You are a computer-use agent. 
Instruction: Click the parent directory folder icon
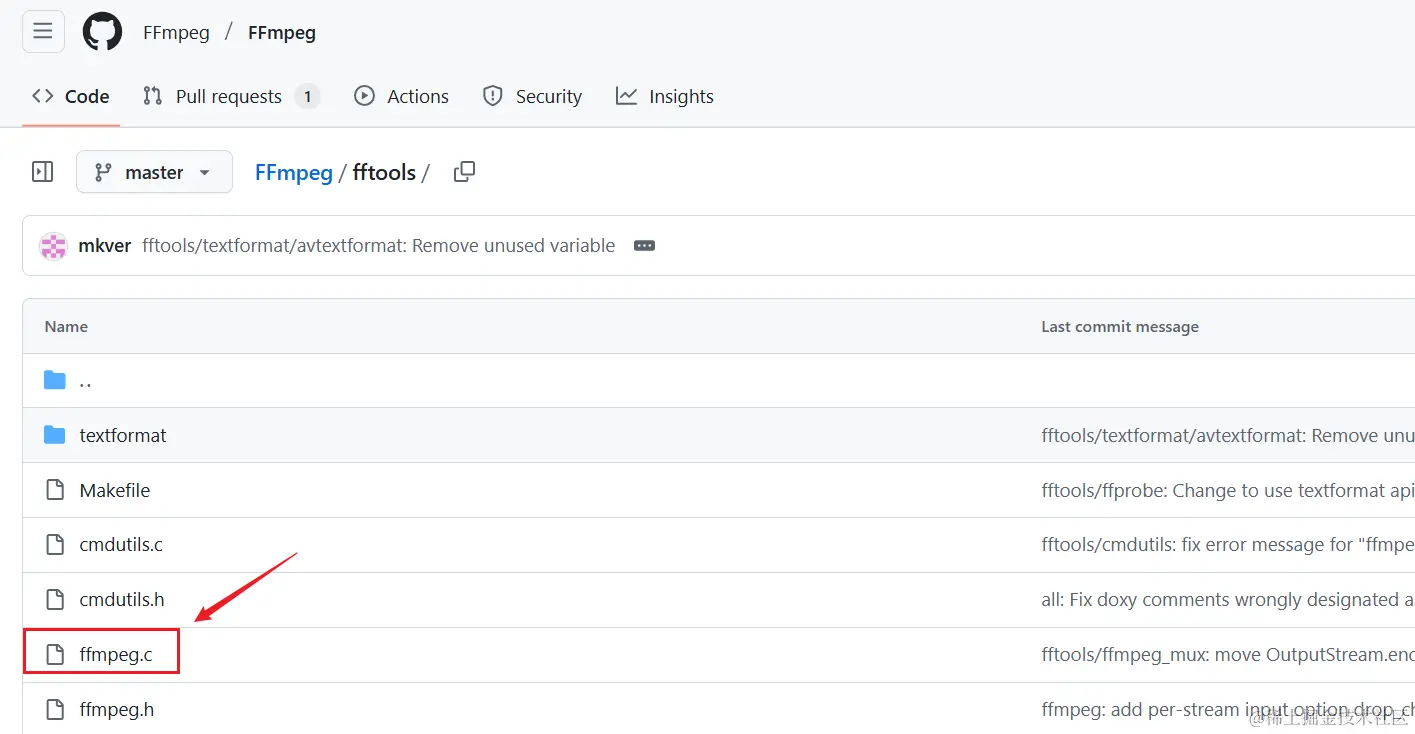point(55,380)
